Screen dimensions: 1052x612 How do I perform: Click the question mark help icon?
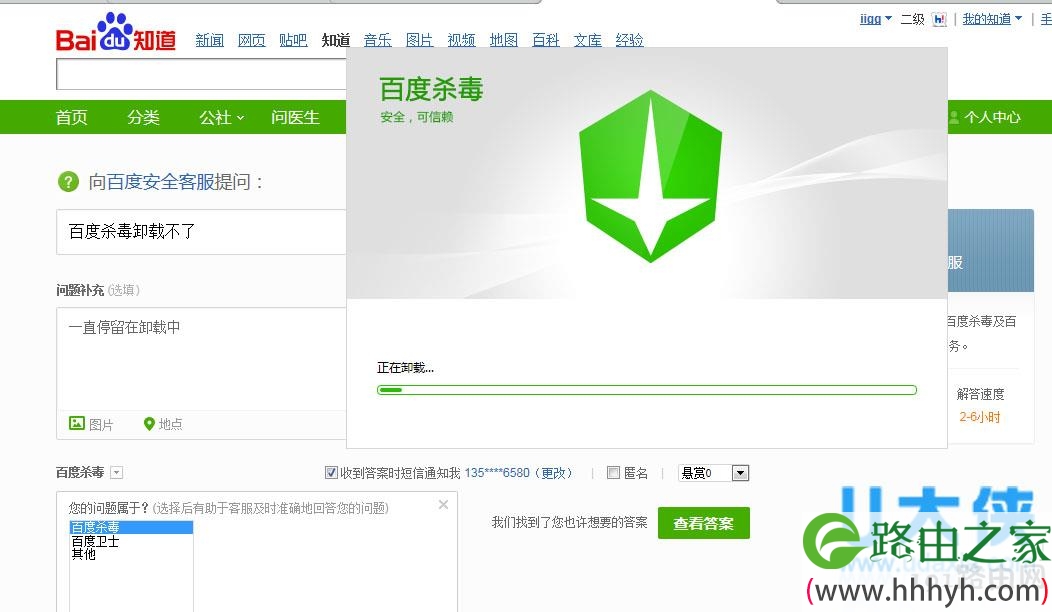tap(68, 183)
